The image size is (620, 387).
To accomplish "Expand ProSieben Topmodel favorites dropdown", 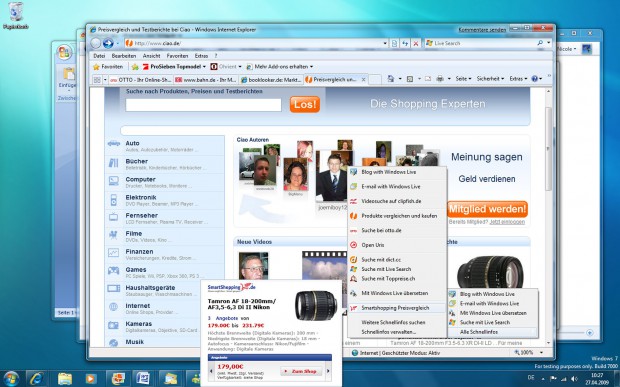I will click(204, 67).
